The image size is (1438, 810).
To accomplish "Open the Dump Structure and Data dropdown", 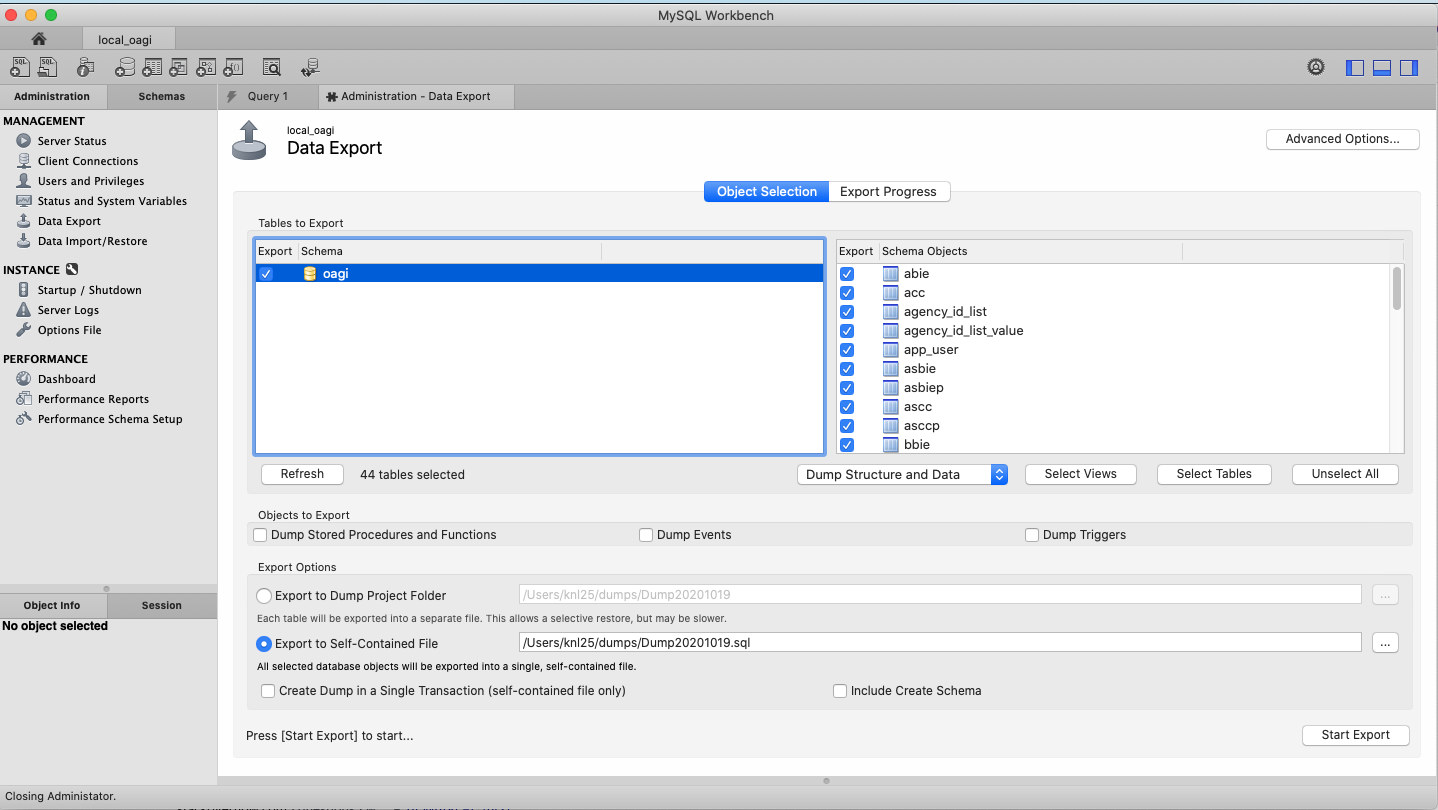I will pos(902,475).
